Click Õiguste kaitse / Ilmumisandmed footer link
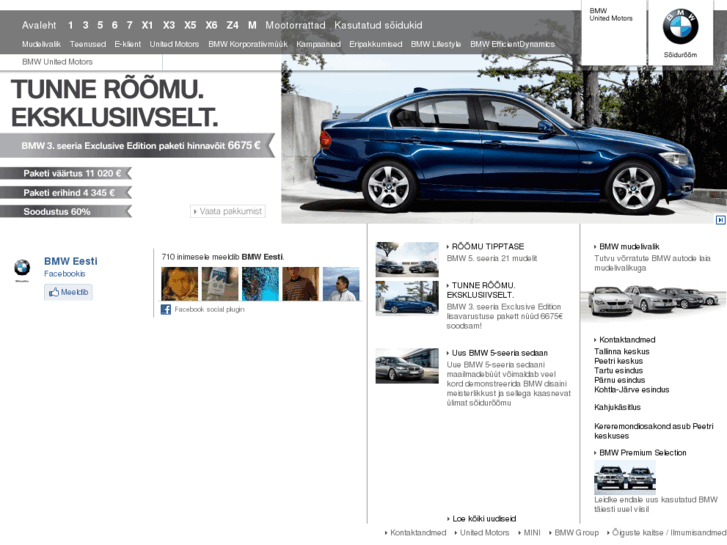The width and height of the screenshot is (727, 545). 669,532
